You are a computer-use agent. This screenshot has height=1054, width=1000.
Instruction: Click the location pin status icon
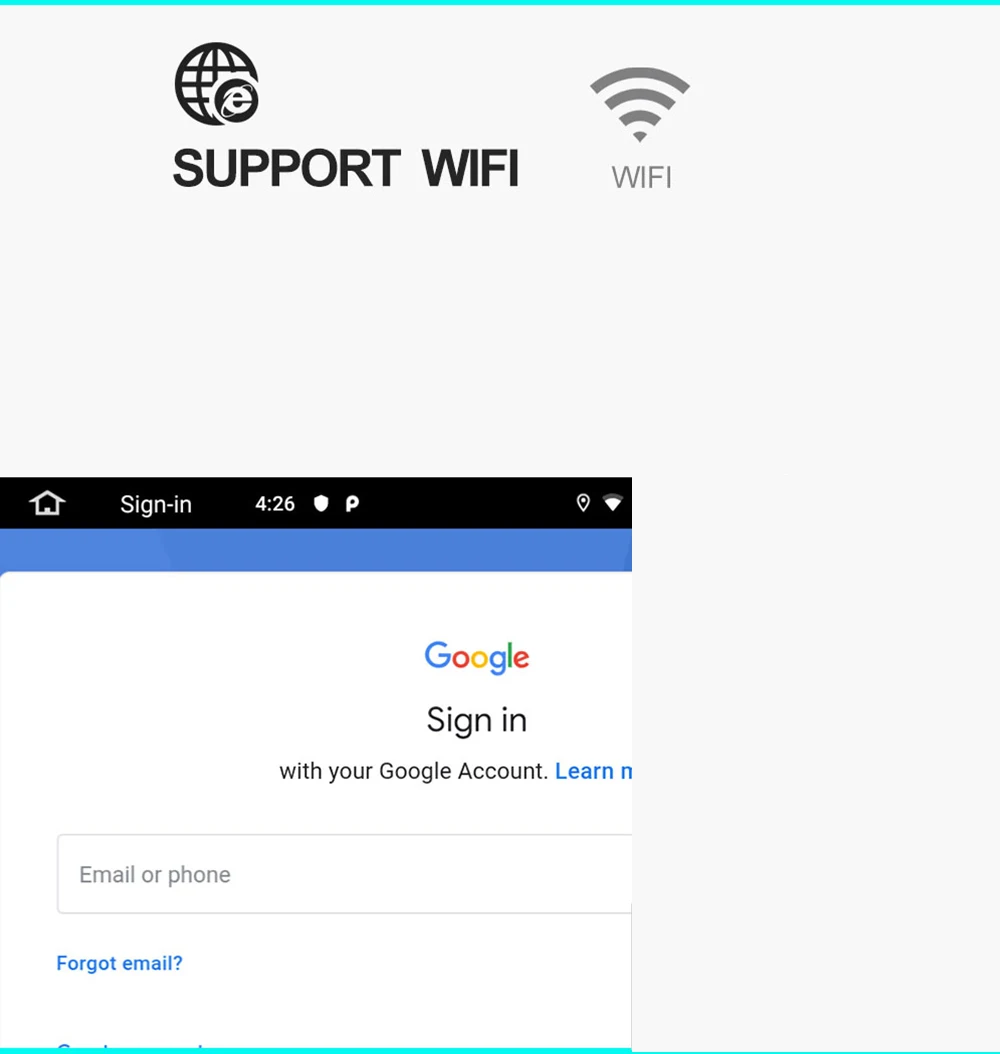pos(583,503)
